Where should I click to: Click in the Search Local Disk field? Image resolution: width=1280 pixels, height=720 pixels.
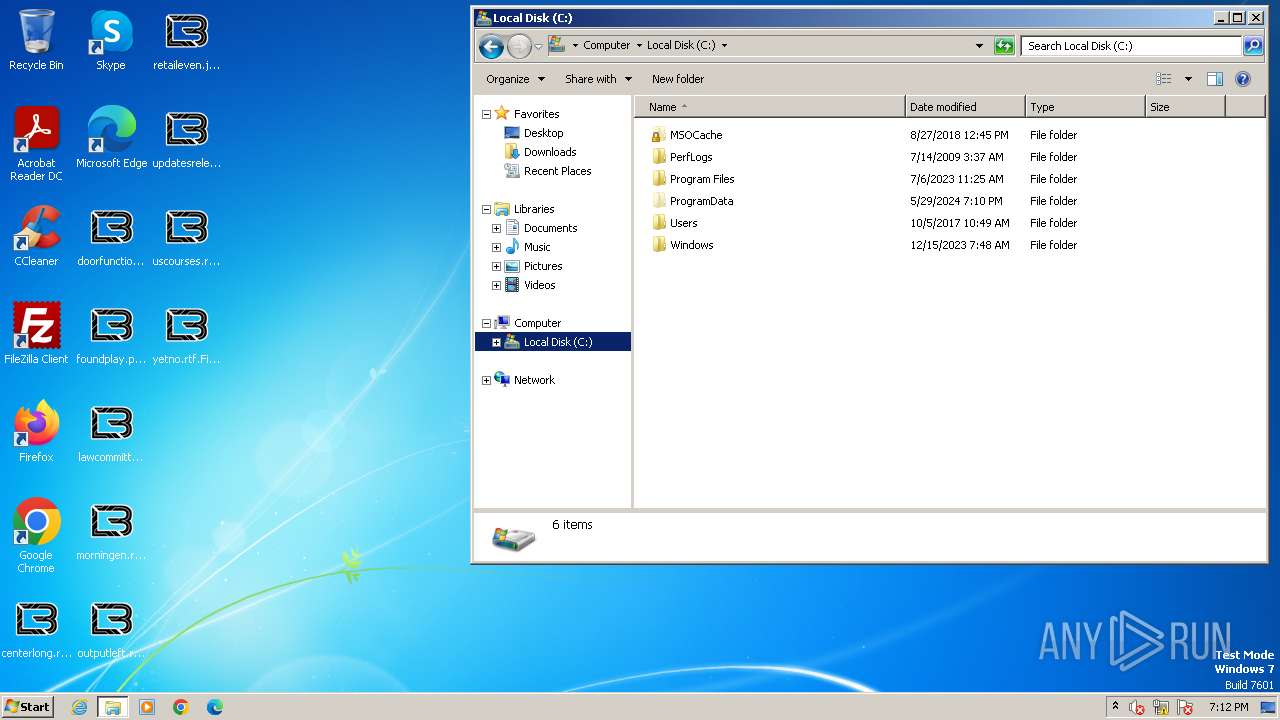[x=1131, y=46]
